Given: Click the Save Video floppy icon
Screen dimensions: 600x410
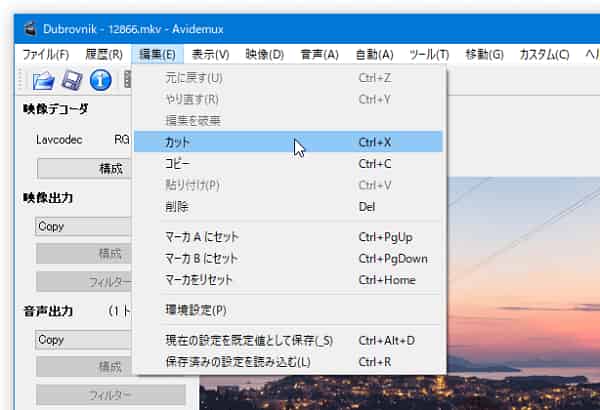Looking at the screenshot, I should (x=72, y=80).
